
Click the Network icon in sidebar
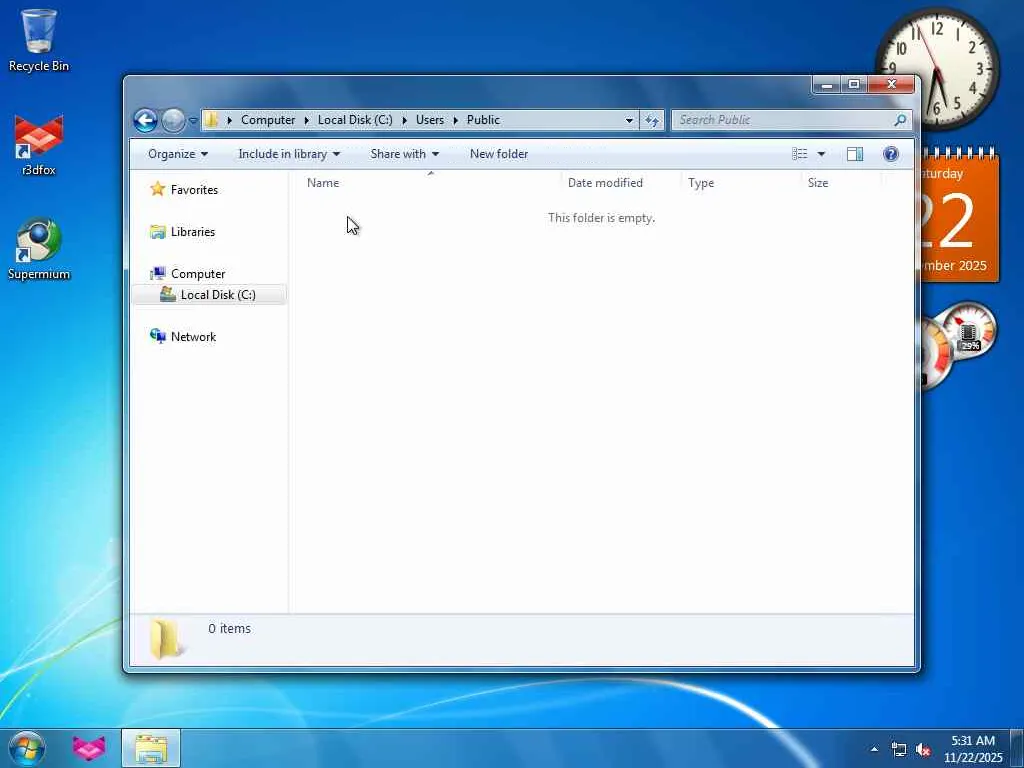tap(157, 336)
